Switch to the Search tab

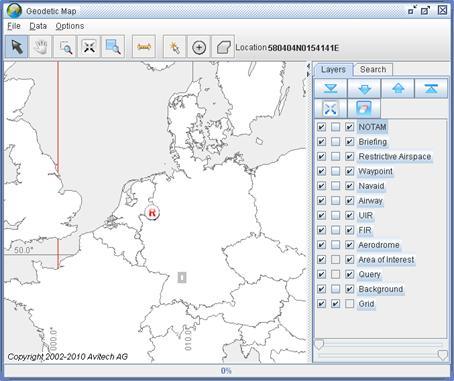pos(373,70)
